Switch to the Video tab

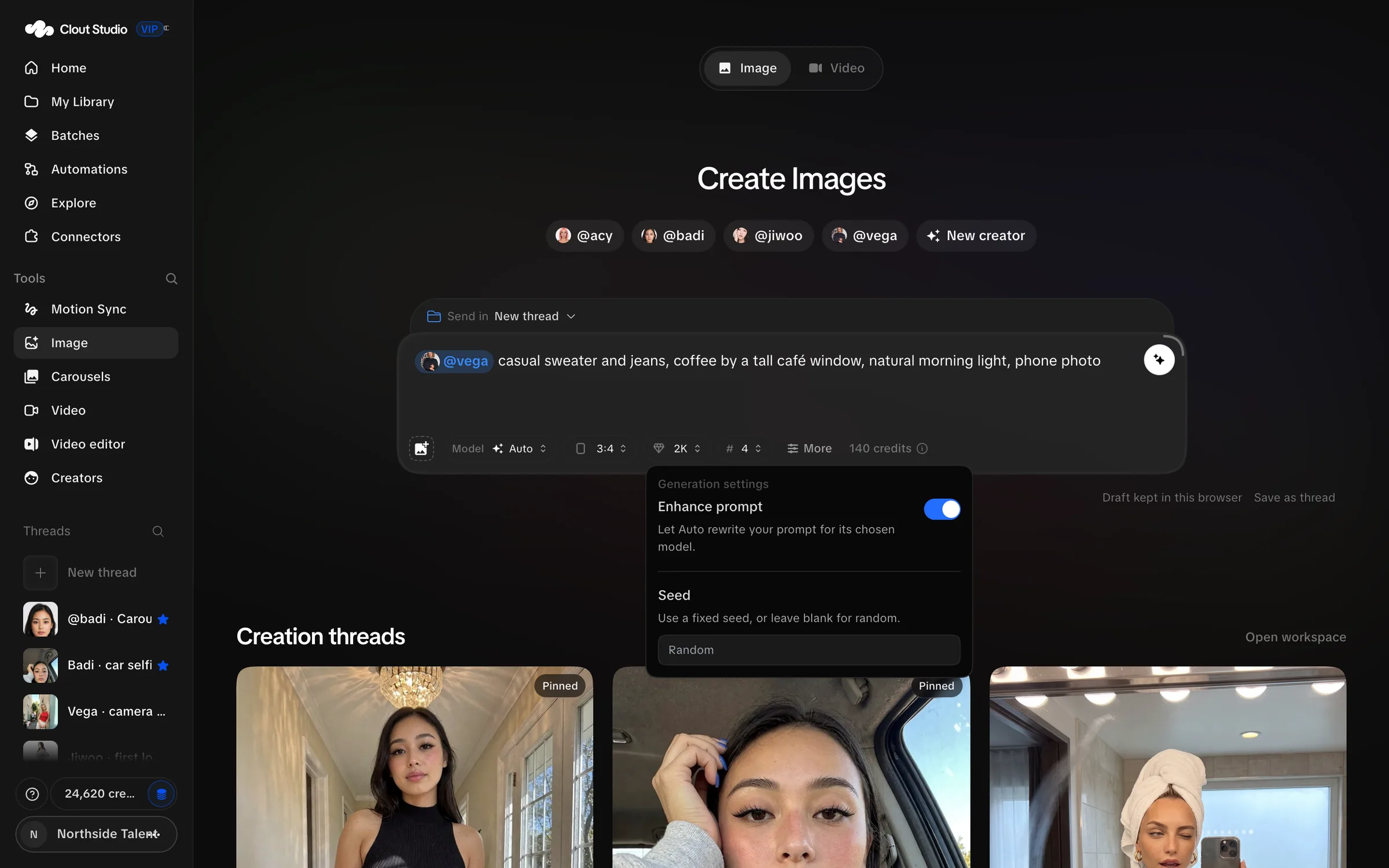(x=836, y=68)
